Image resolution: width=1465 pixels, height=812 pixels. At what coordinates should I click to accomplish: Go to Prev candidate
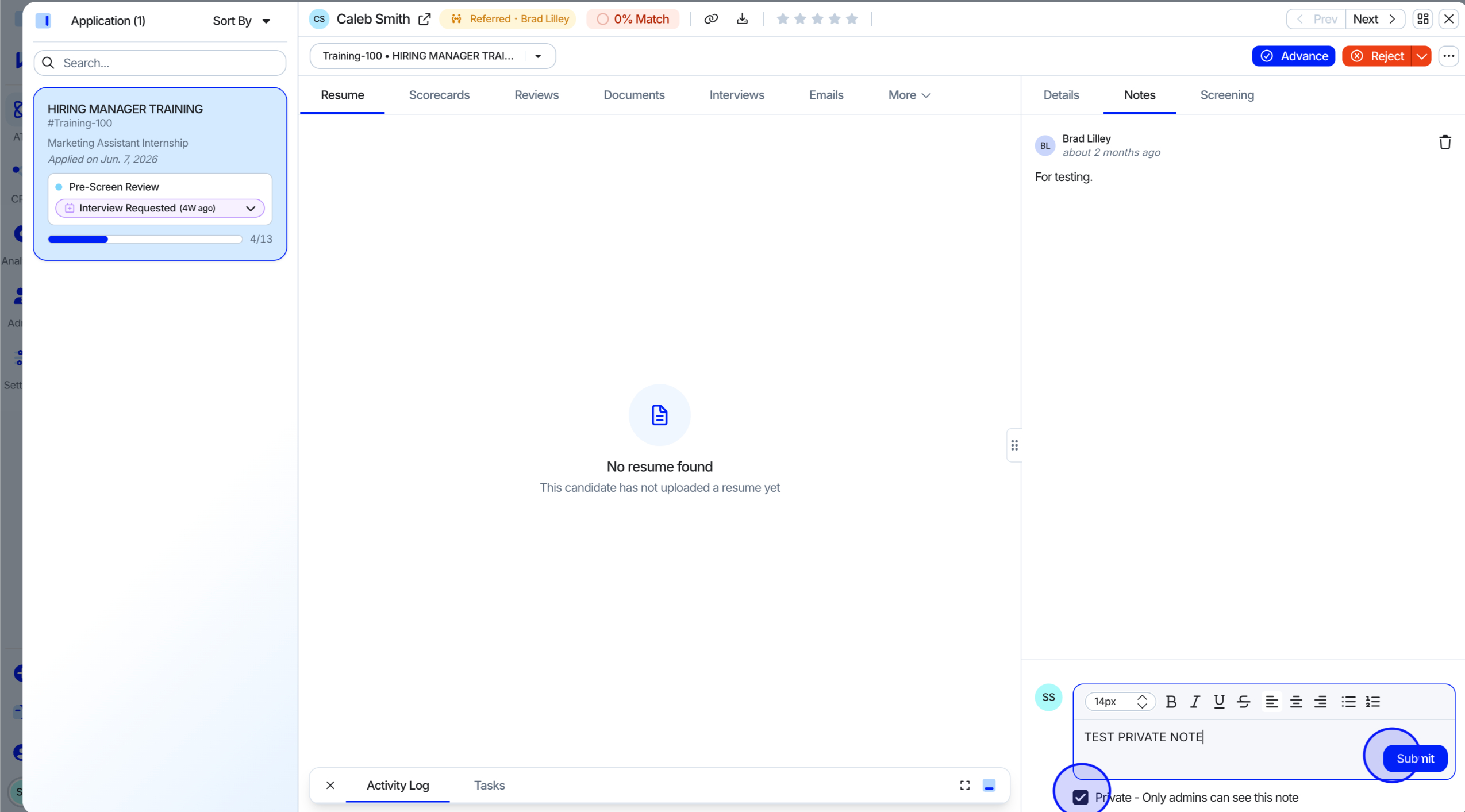pyautogui.click(x=1316, y=19)
